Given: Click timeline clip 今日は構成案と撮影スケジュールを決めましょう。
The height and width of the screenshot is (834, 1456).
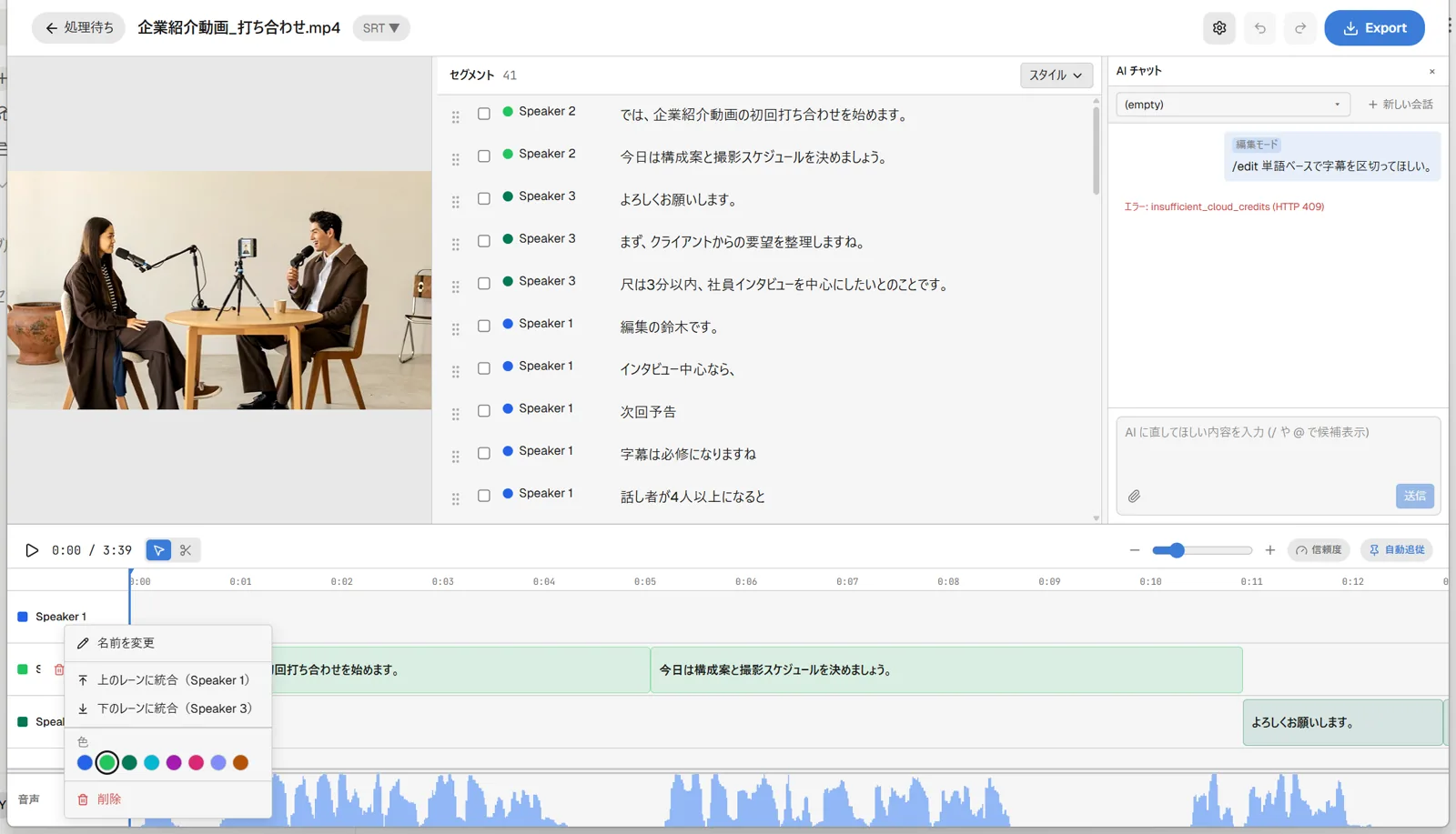Looking at the screenshot, I should pyautogui.click(x=946, y=670).
